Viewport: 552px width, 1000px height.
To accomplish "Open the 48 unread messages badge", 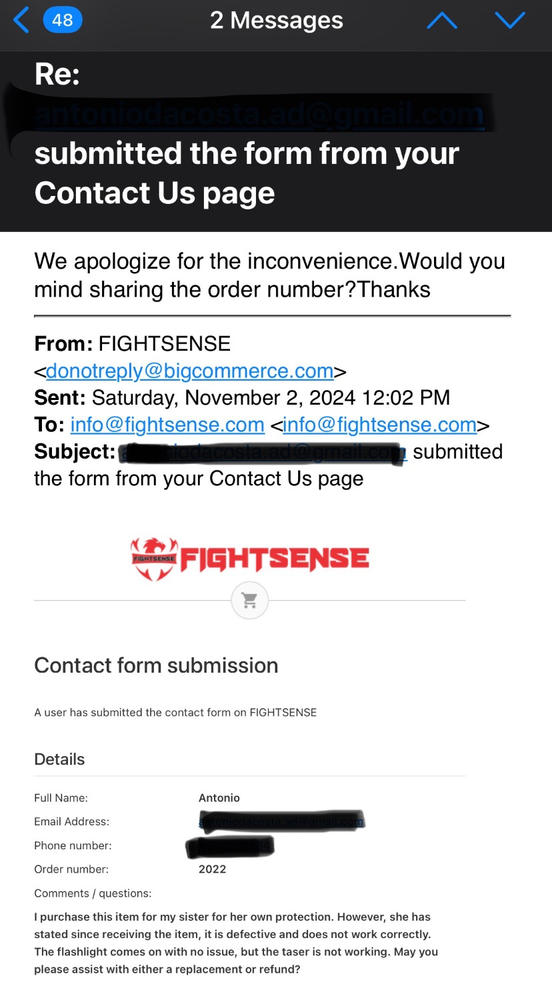I will [62, 20].
